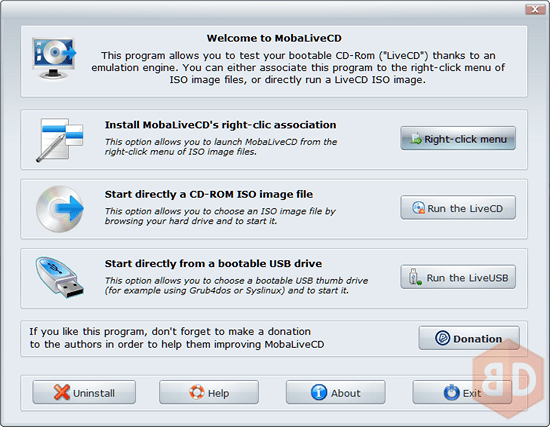Open the Donation page
The image size is (550, 427).
(469, 338)
